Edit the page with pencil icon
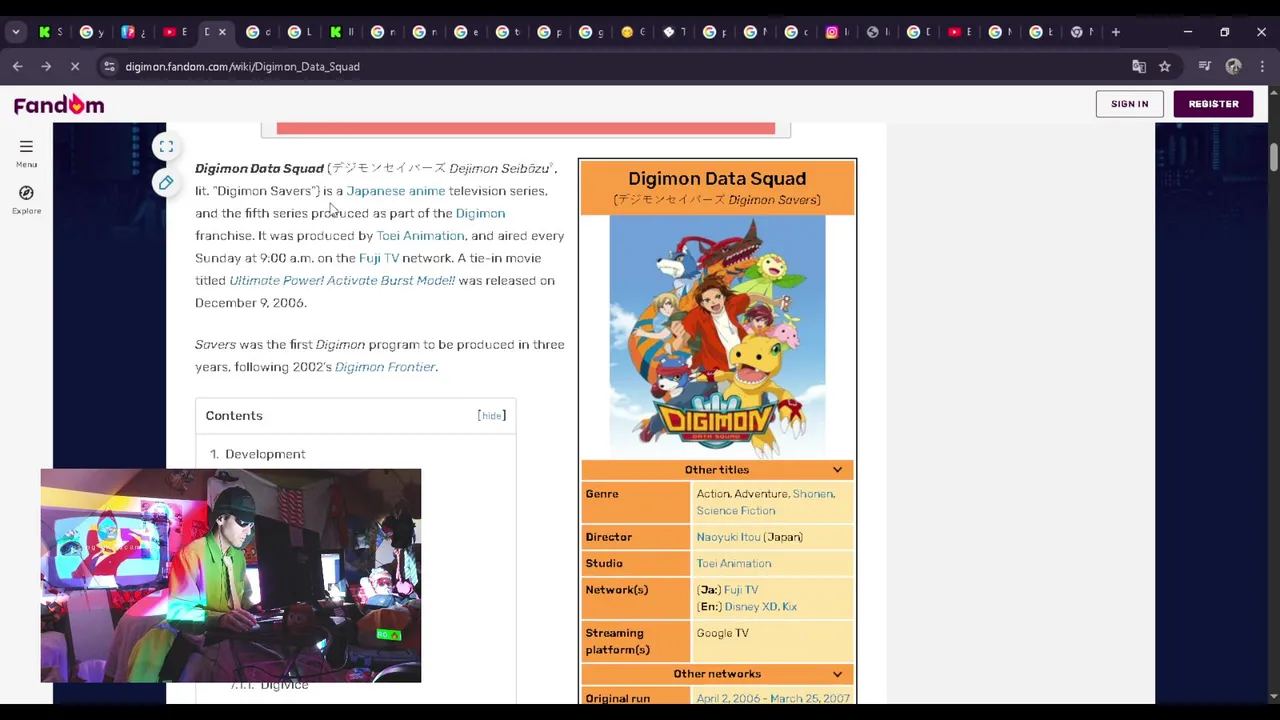Image resolution: width=1280 pixels, height=720 pixels. click(166, 182)
